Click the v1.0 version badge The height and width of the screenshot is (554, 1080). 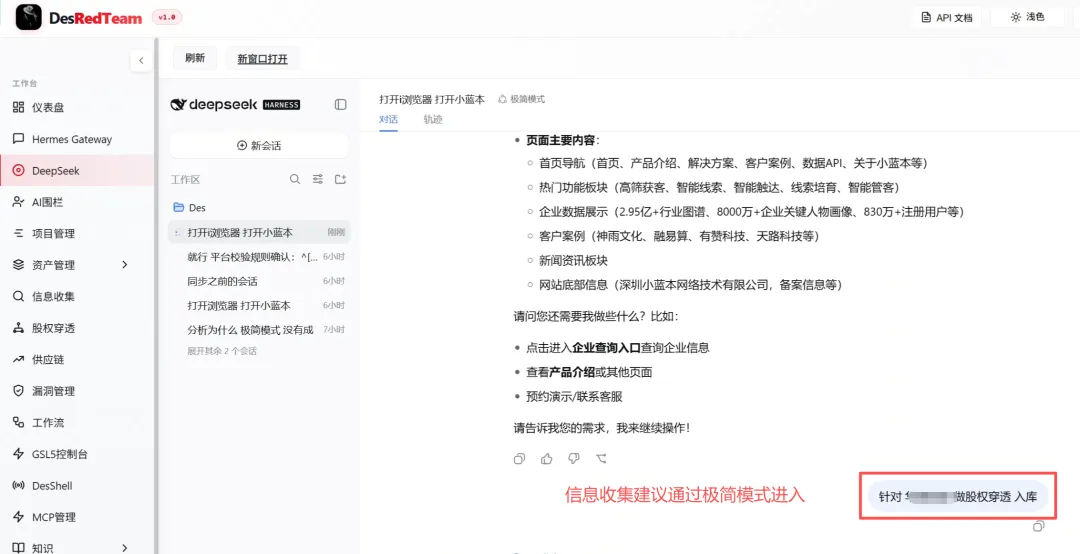pos(167,17)
